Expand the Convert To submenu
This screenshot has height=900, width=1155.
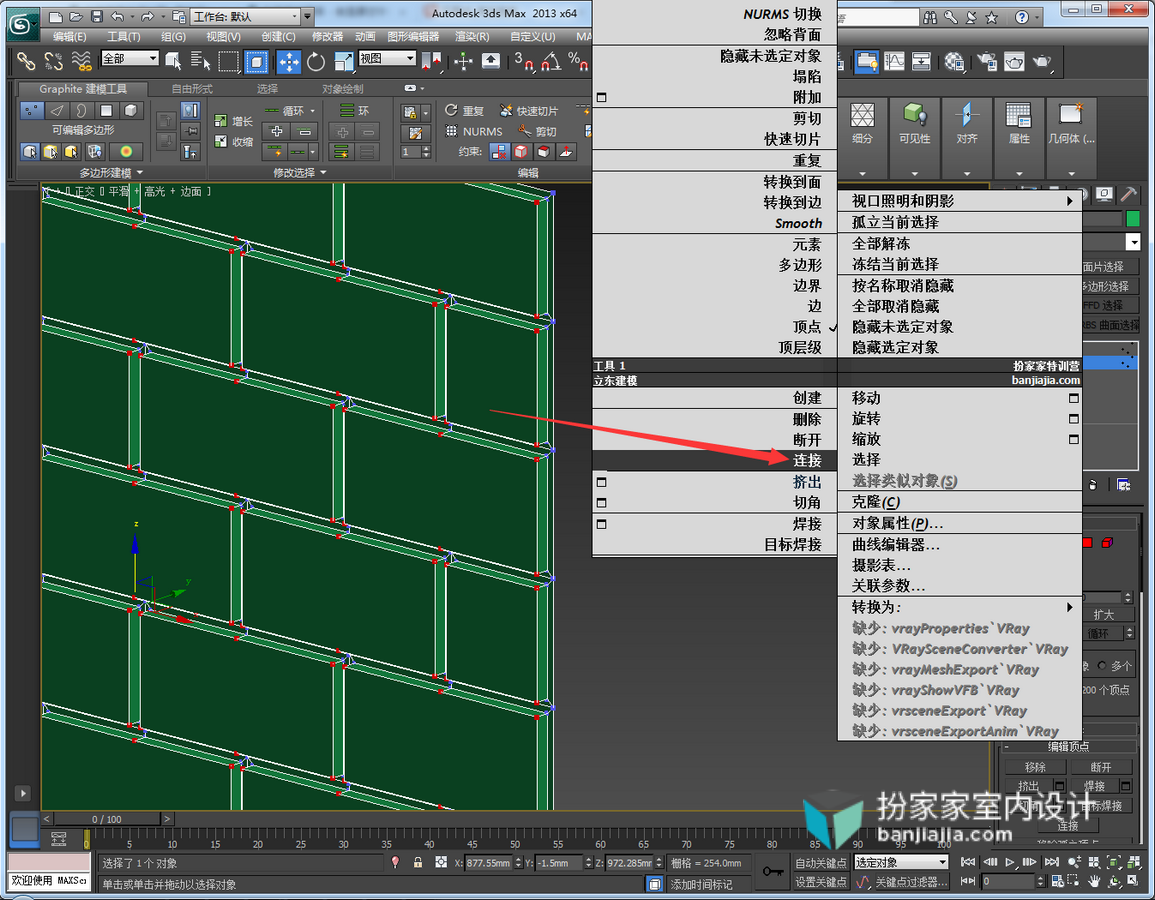[x=960, y=608]
